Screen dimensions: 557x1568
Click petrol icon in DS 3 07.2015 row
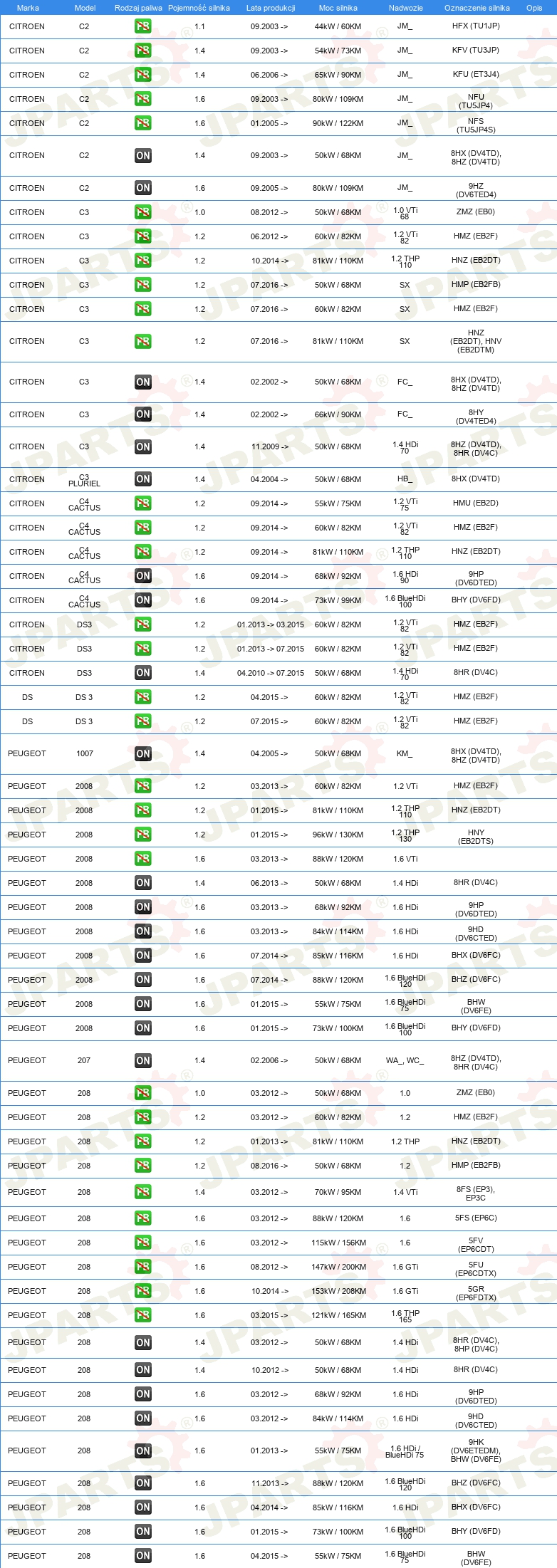[x=143, y=721]
